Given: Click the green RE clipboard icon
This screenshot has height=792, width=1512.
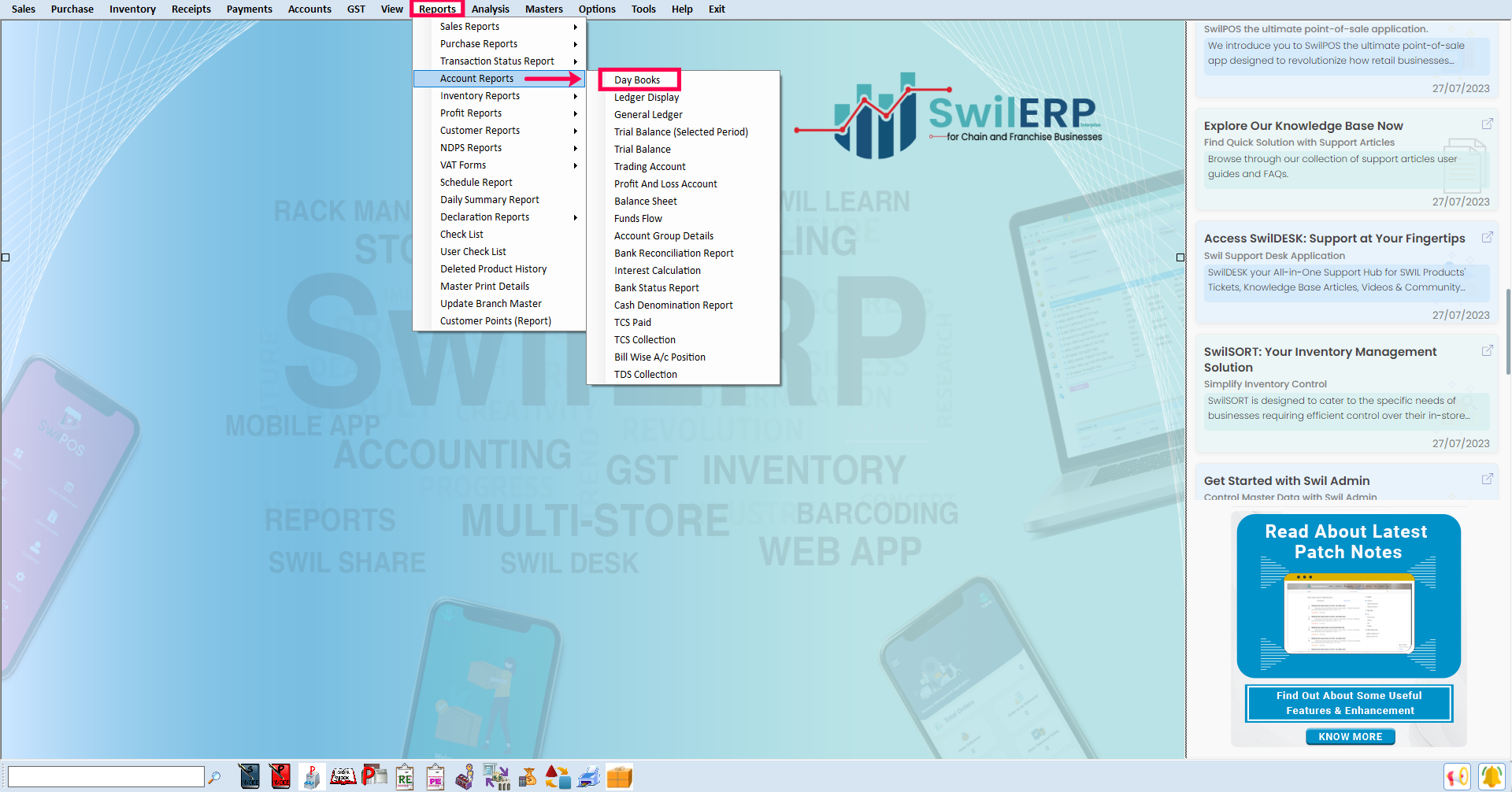Looking at the screenshot, I should coord(405,777).
